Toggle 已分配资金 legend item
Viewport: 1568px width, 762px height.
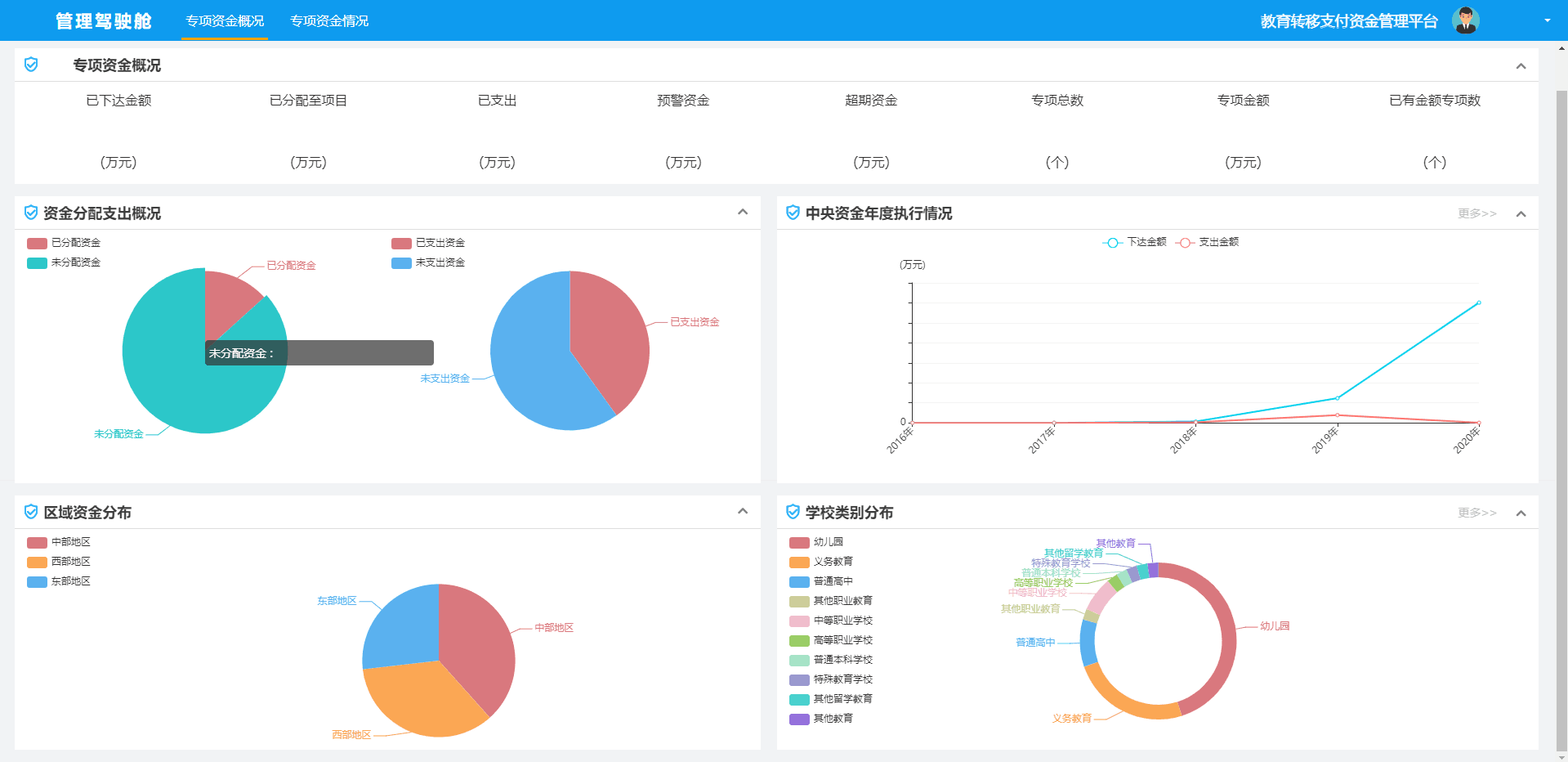(x=64, y=243)
